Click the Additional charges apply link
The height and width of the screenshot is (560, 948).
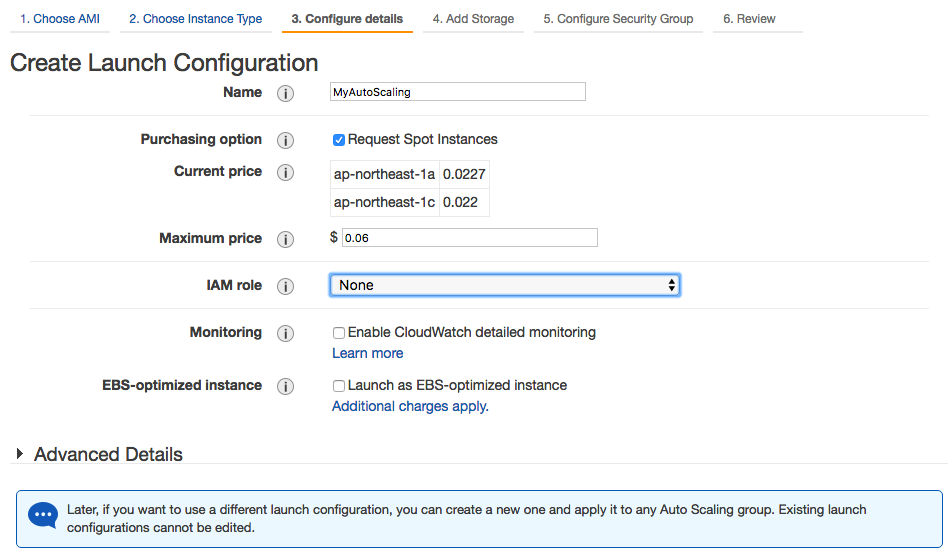pyautogui.click(x=409, y=406)
